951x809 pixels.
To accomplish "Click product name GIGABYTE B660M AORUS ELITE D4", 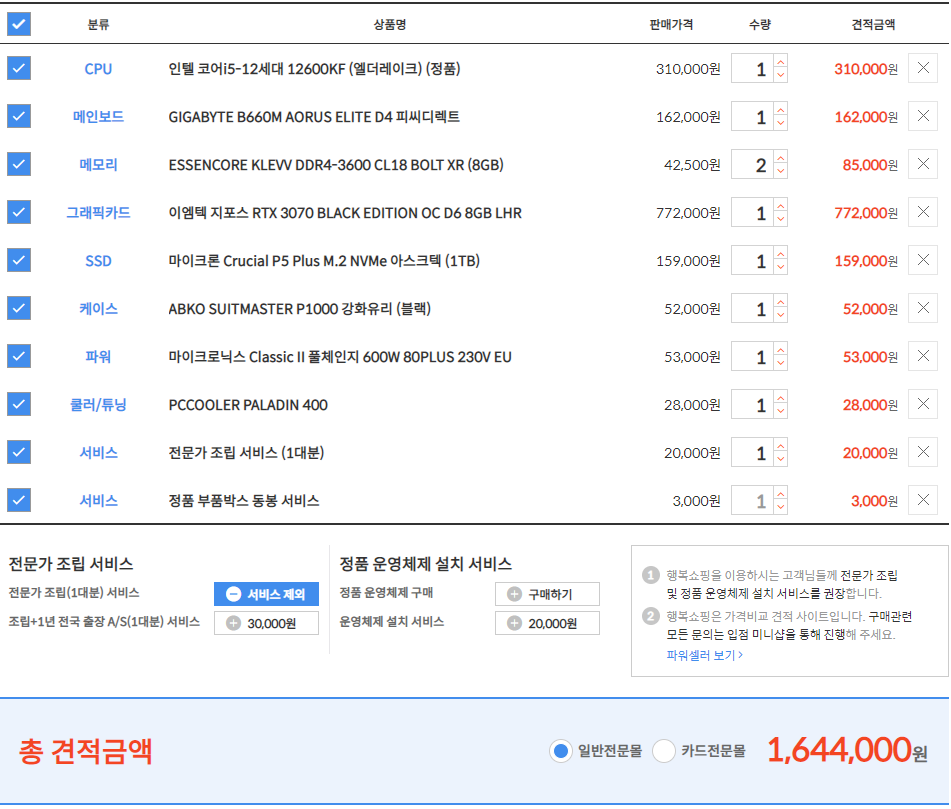I will [x=314, y=116].
